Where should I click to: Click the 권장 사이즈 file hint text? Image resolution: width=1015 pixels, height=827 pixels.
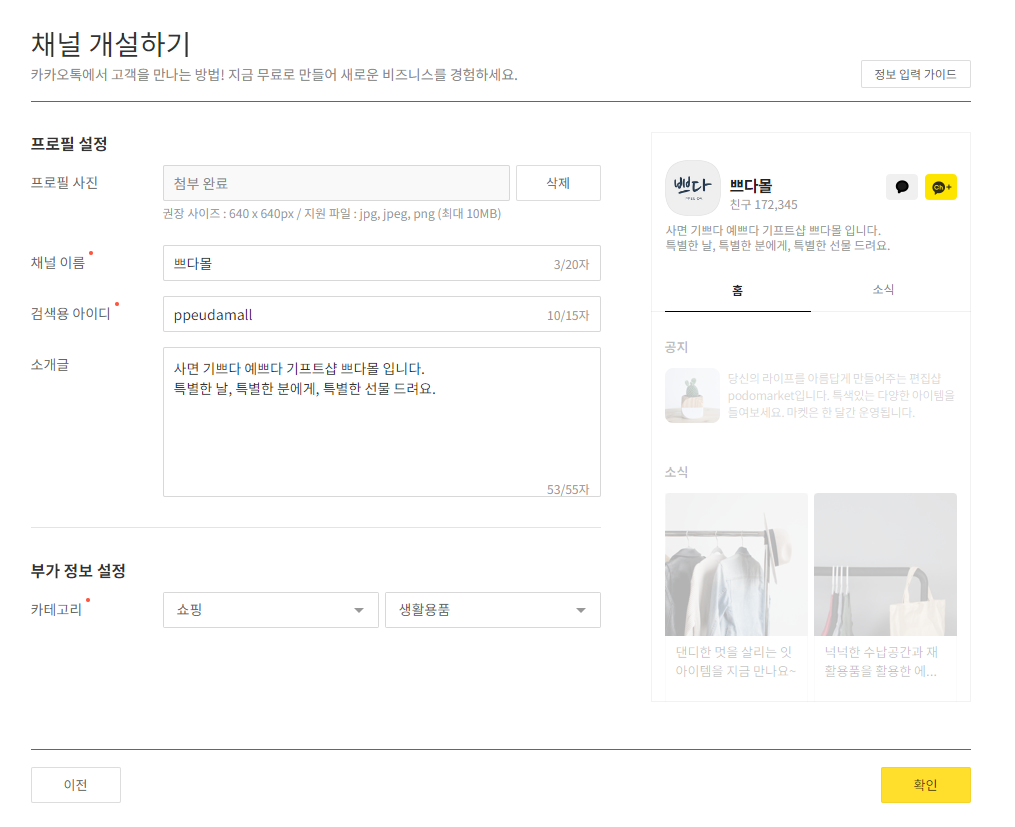(x=332, y=214)
